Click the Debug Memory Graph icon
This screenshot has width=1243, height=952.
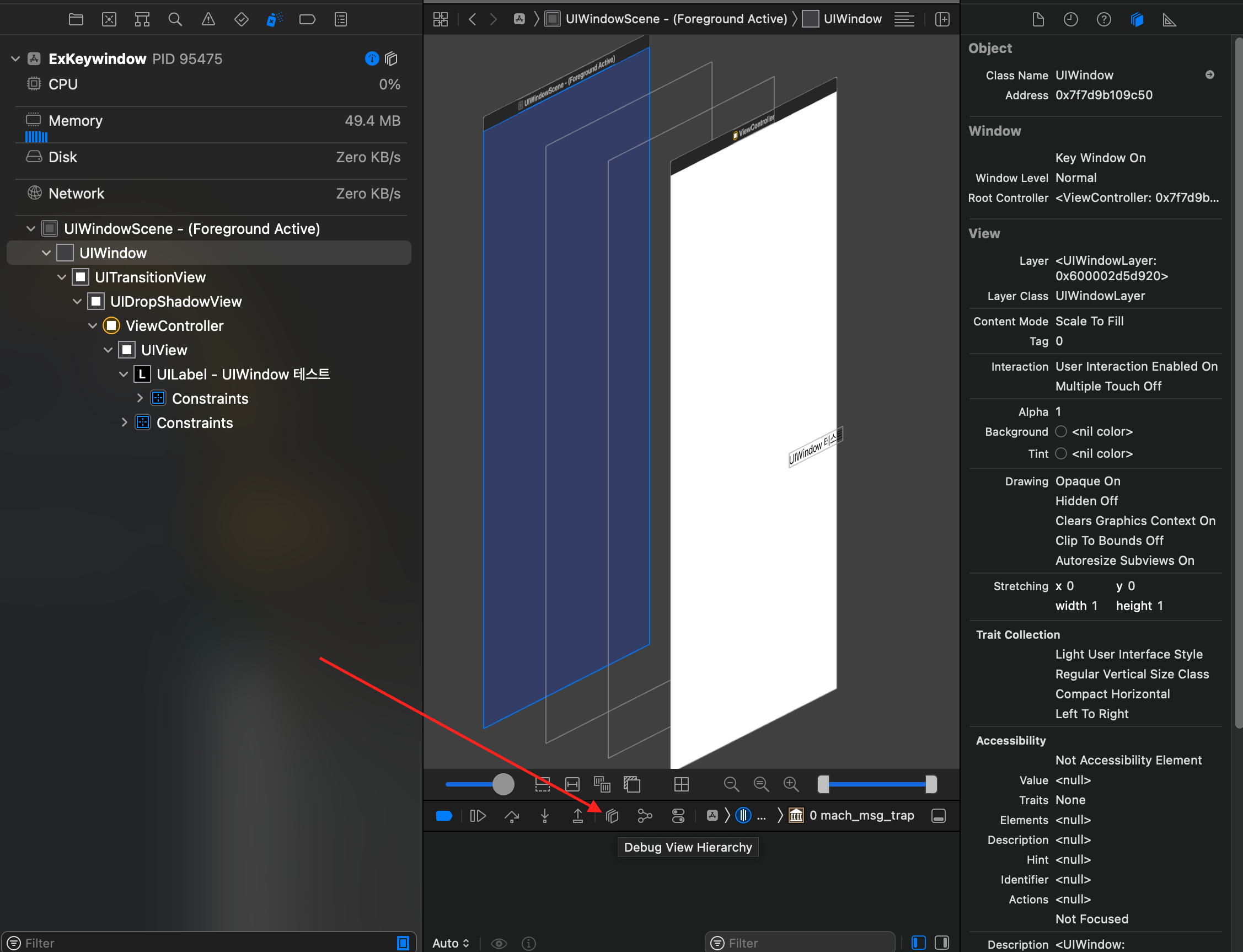pyautogui.click(x=645, y=816)
